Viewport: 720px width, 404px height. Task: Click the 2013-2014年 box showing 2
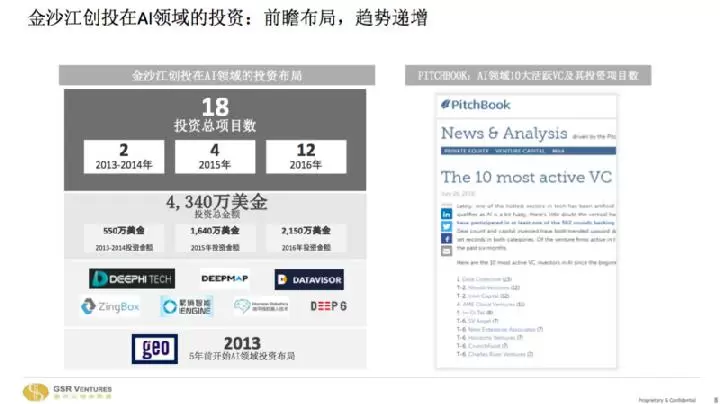tap(123, 156)
